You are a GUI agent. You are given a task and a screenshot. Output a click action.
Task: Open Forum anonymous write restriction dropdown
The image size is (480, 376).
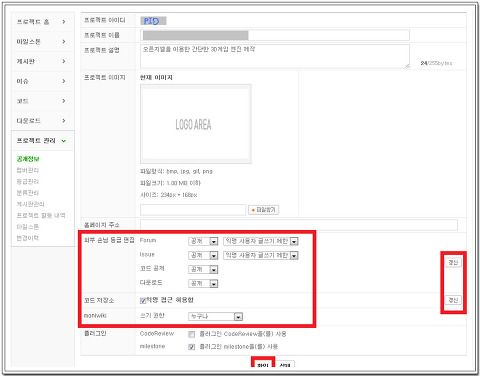point(261,241)
